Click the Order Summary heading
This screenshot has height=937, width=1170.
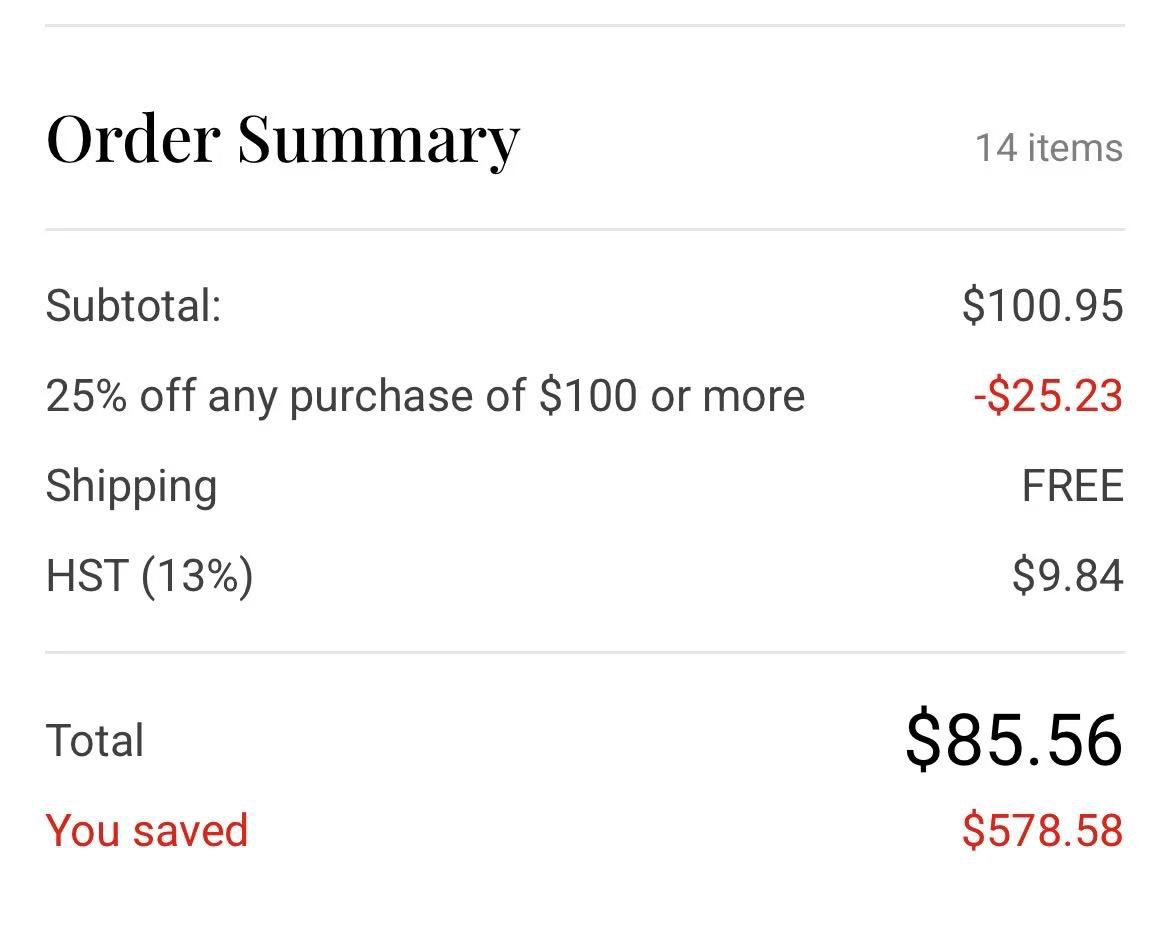282,138
